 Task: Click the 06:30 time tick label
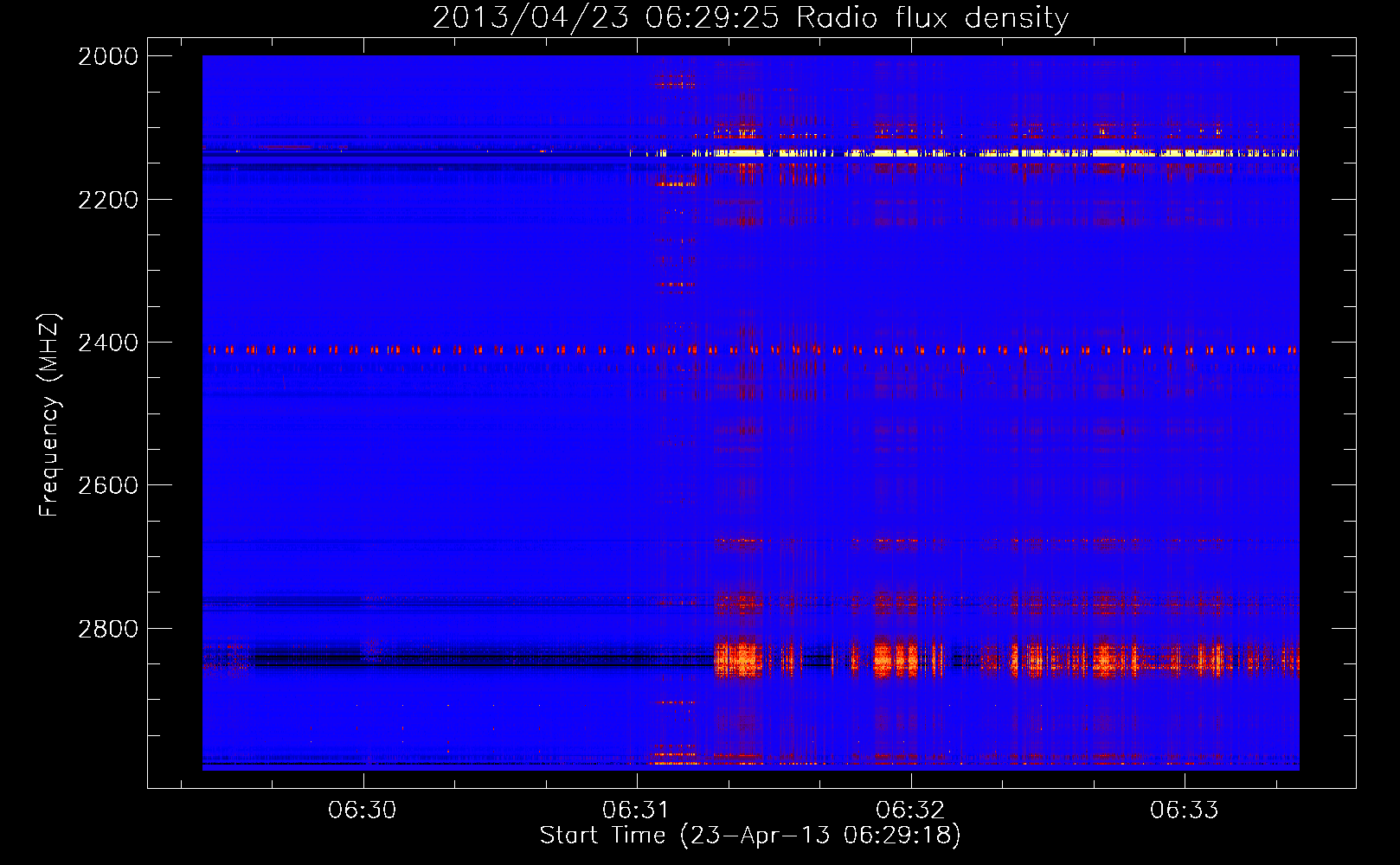[x=363, y=810]
